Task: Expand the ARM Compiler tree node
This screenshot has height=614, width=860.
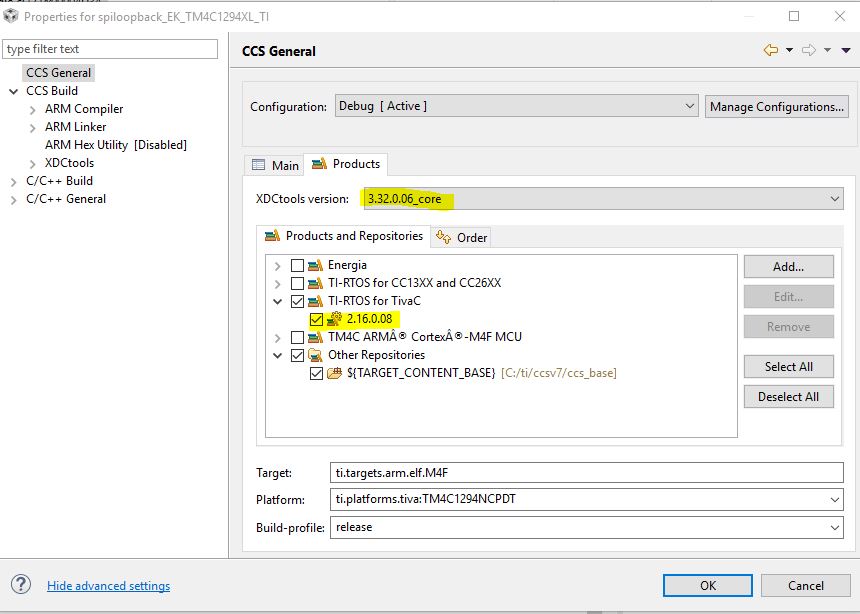Action: tap(33, 109)
